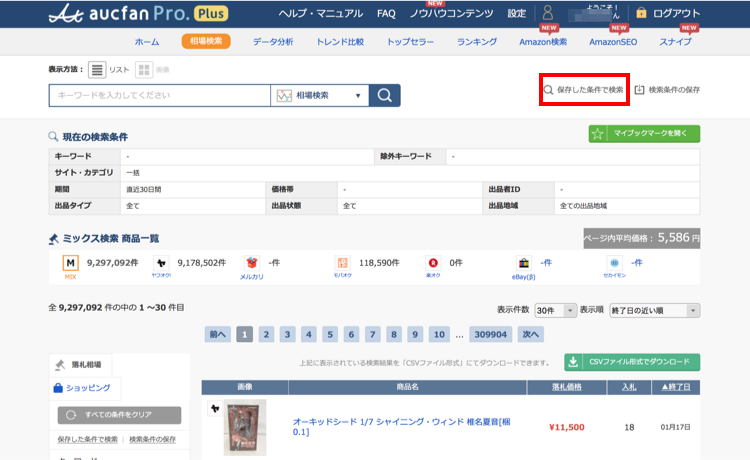Open the ランキング menu item

pyautogui.click(x=477, y=42)
